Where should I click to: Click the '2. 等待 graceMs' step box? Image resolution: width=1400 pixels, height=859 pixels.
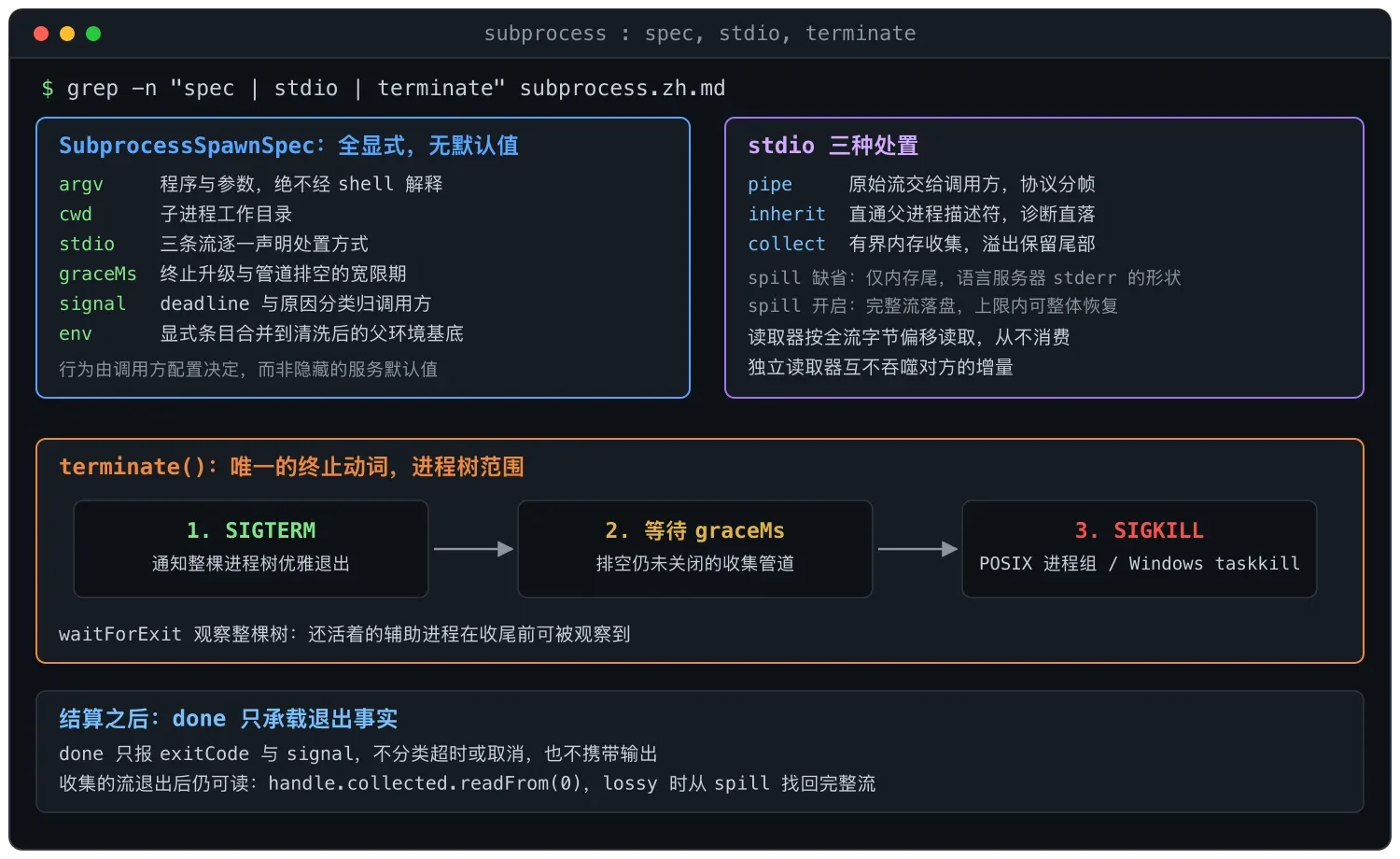click(x=695, y=549)
